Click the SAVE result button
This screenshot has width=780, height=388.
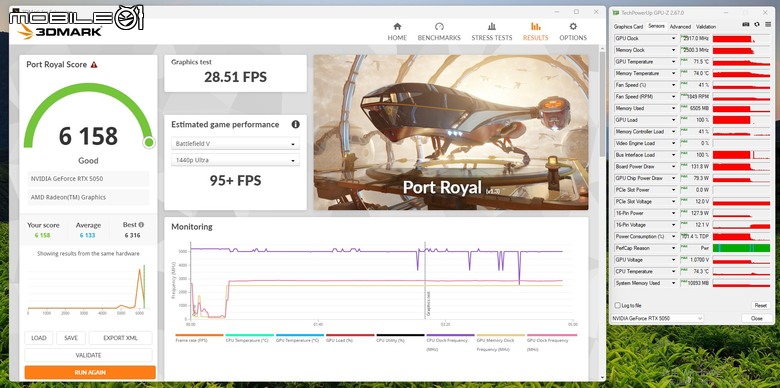71,338
